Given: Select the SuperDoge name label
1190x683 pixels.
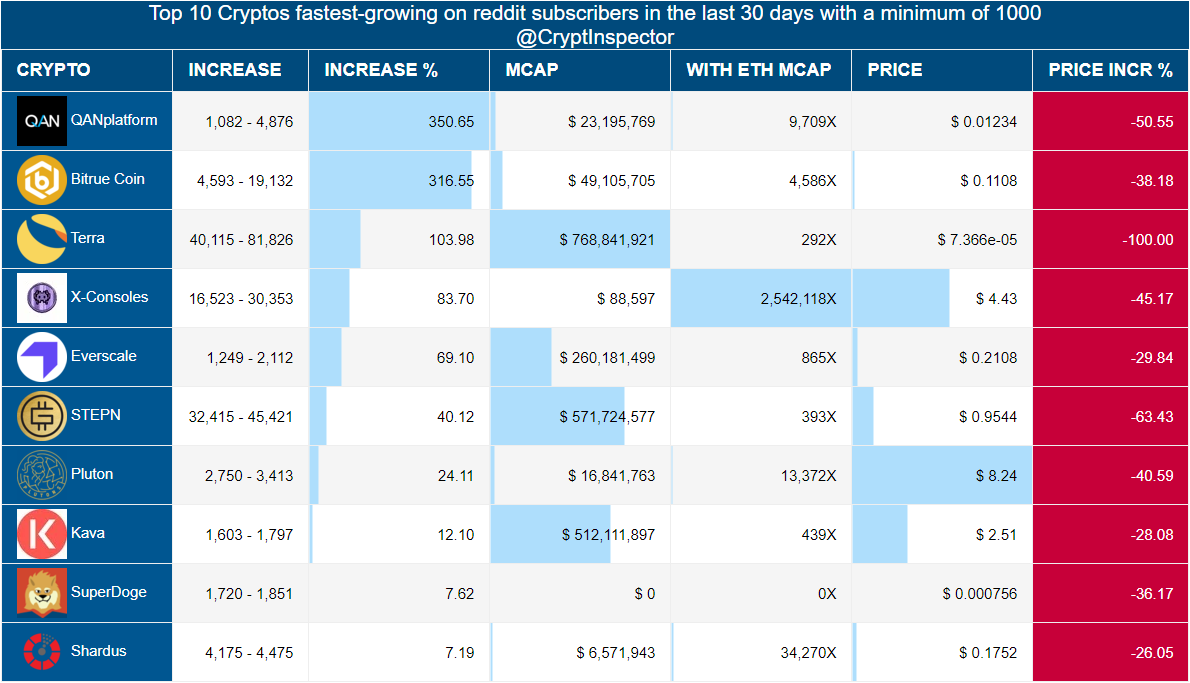Looking at the screenshot, I should point(109,592).
